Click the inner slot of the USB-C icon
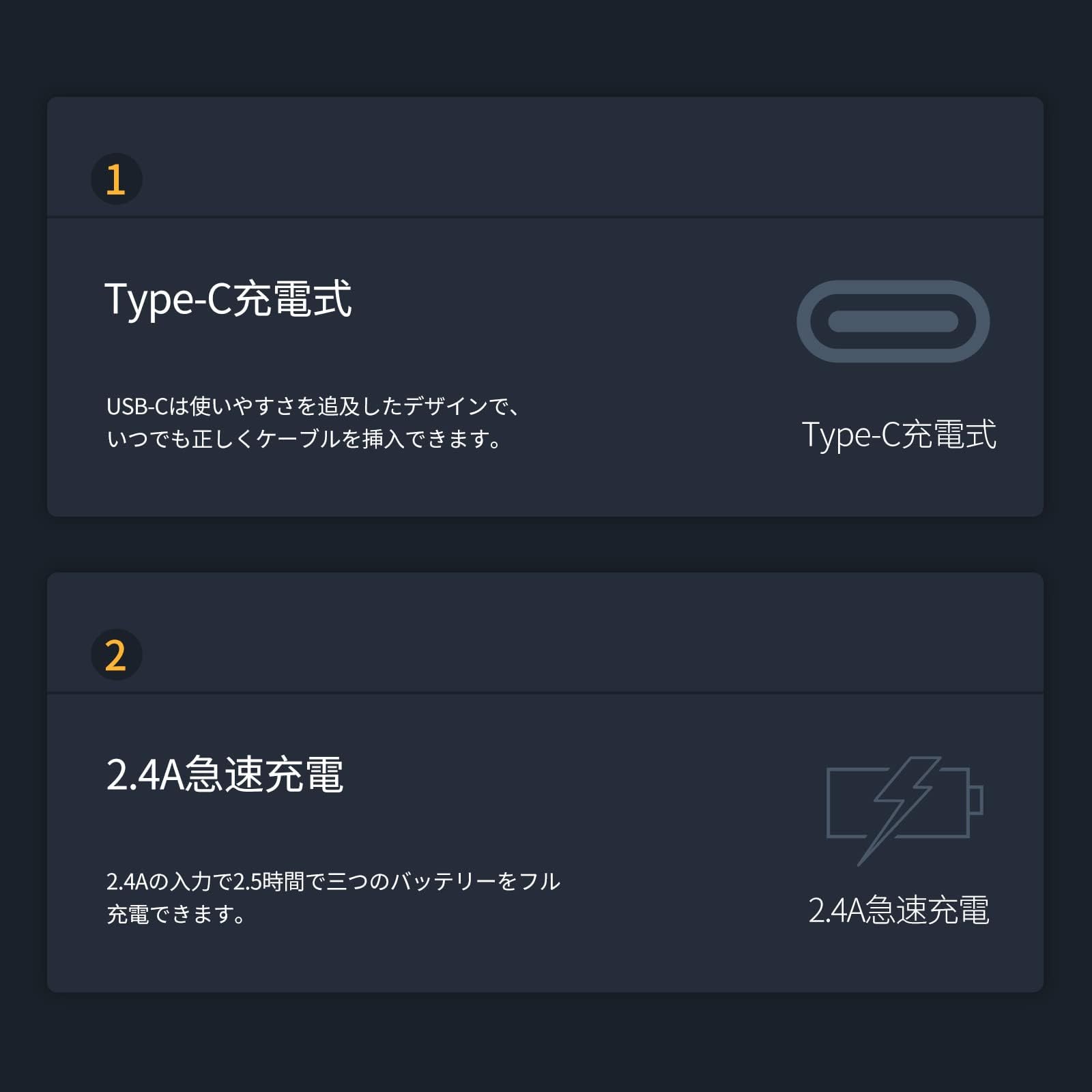The width and height of the screenshot is (1092, 1092). [x=893, y=321]
